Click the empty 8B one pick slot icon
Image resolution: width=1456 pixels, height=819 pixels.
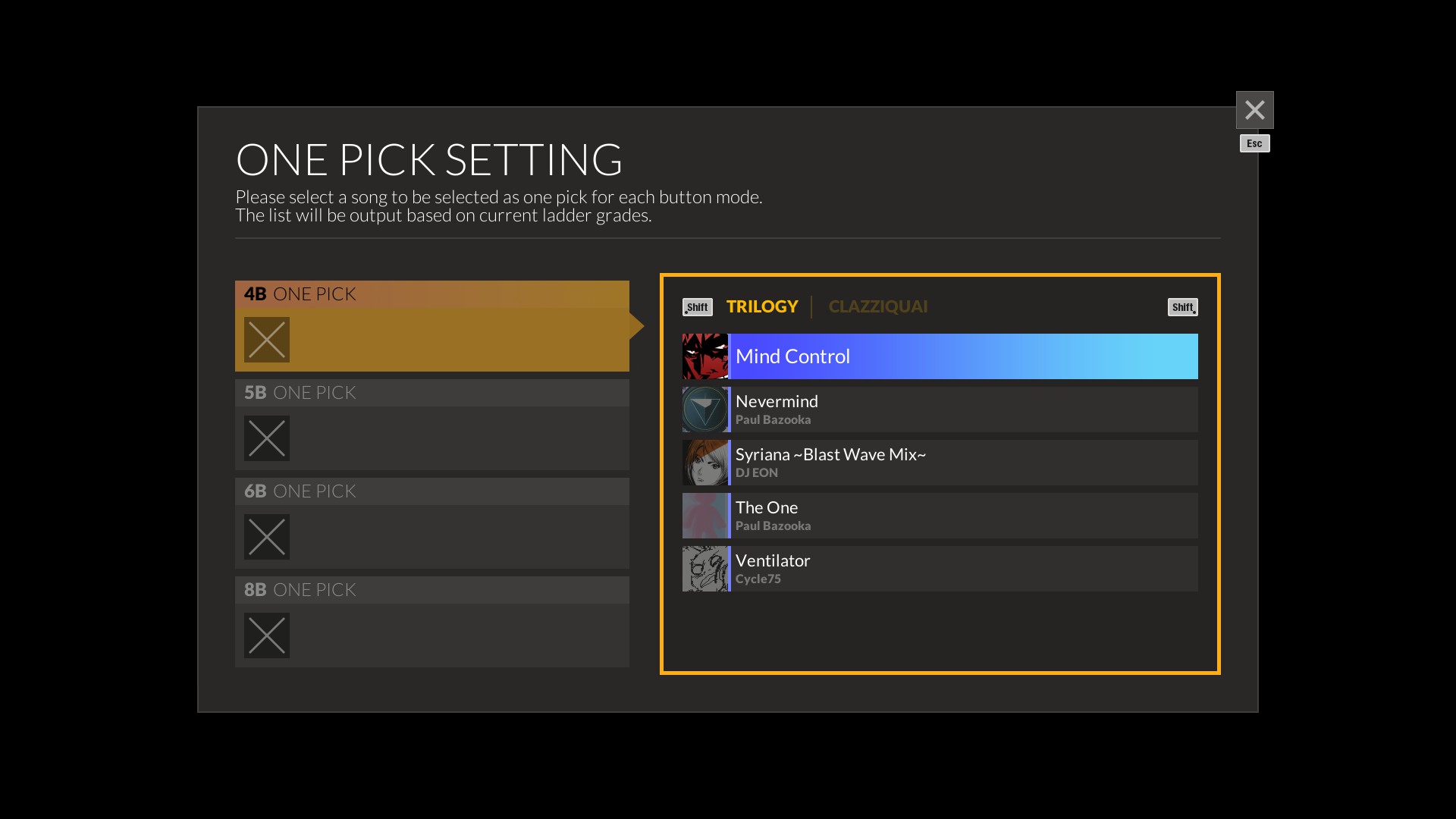coord(266,635)
